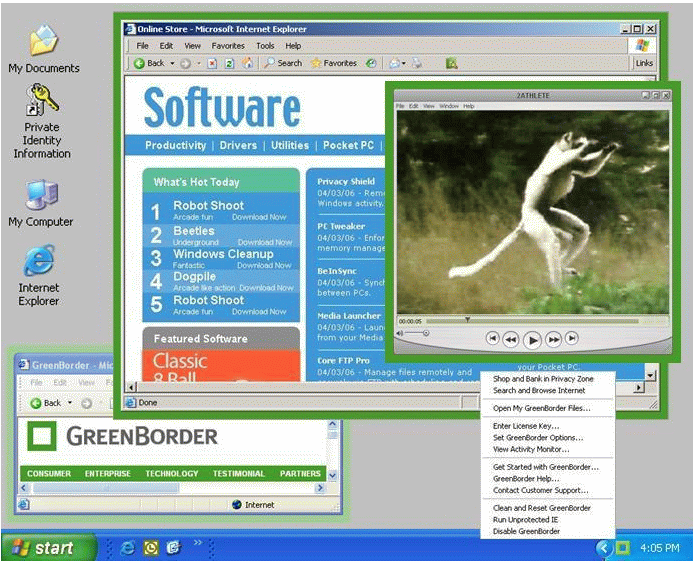Open Back history dropdown in Online Store window
693x563 pixels.
[172, 64]
